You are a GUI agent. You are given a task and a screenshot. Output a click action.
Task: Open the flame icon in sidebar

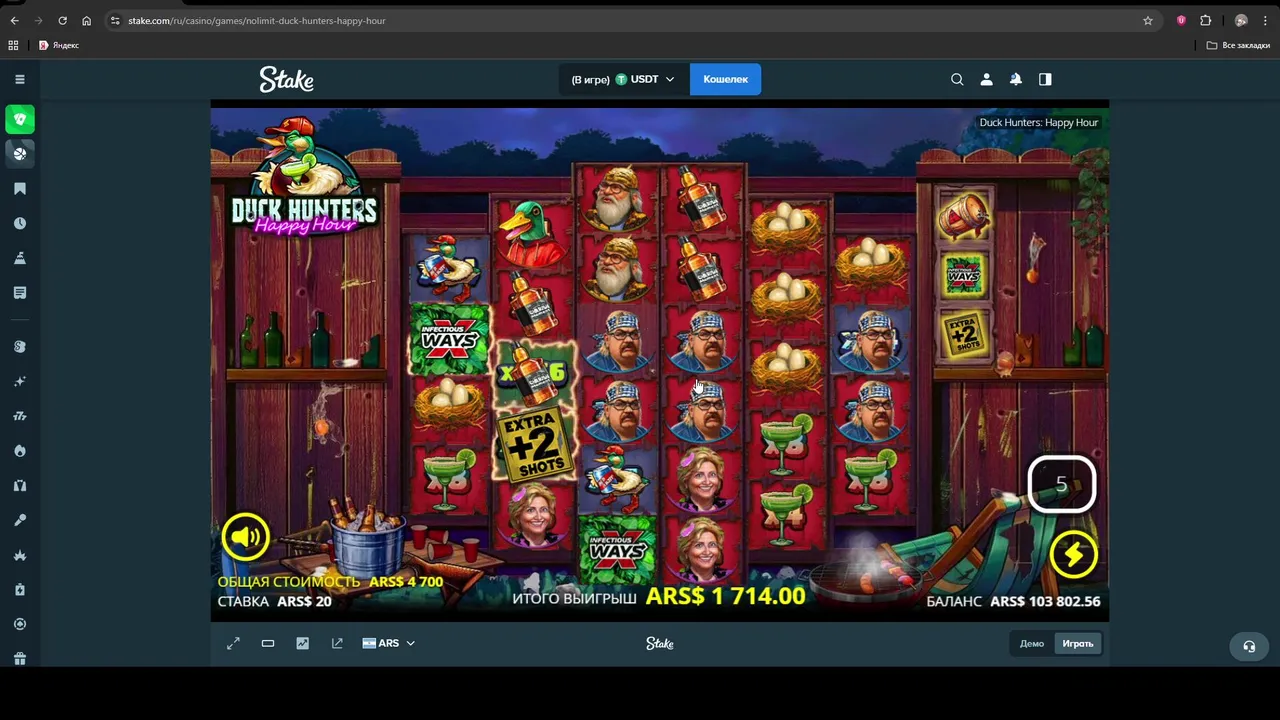pos(19,451)
